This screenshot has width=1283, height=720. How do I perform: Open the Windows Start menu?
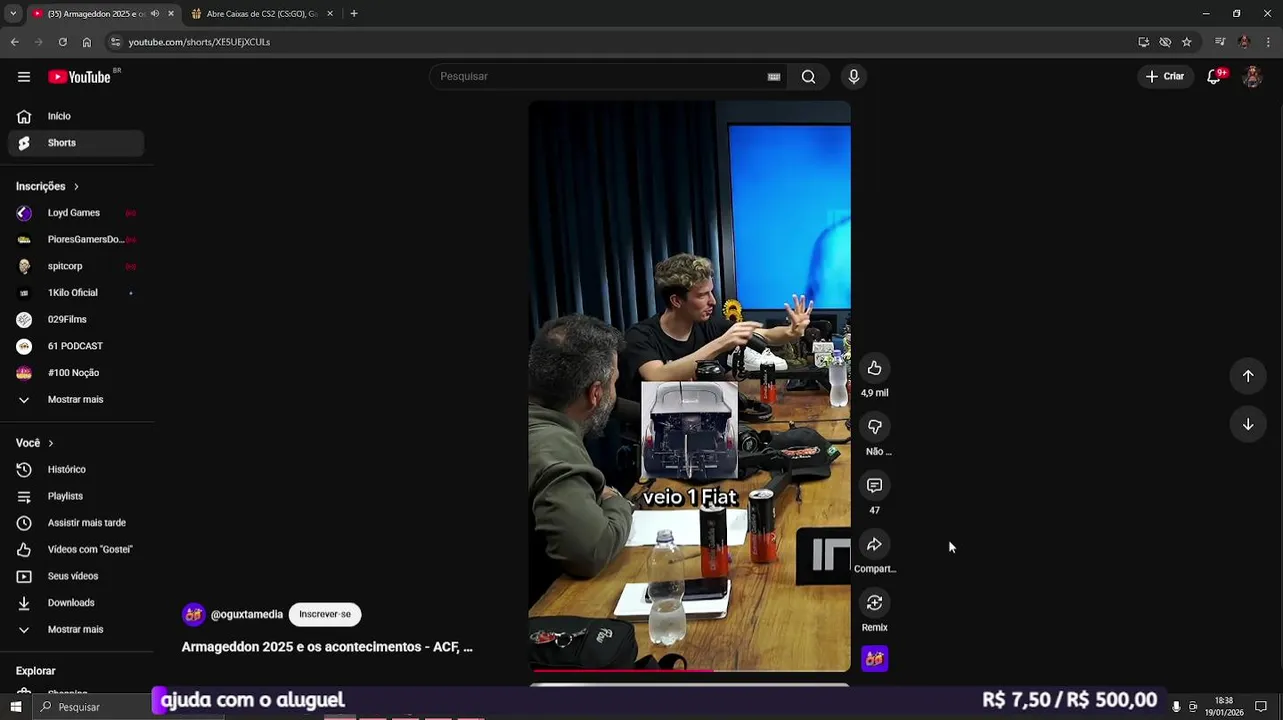pyautogui.click(x=16, y=707)
